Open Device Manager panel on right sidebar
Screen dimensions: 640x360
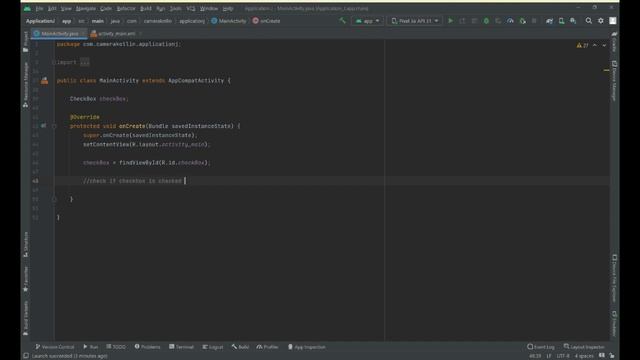614,81
